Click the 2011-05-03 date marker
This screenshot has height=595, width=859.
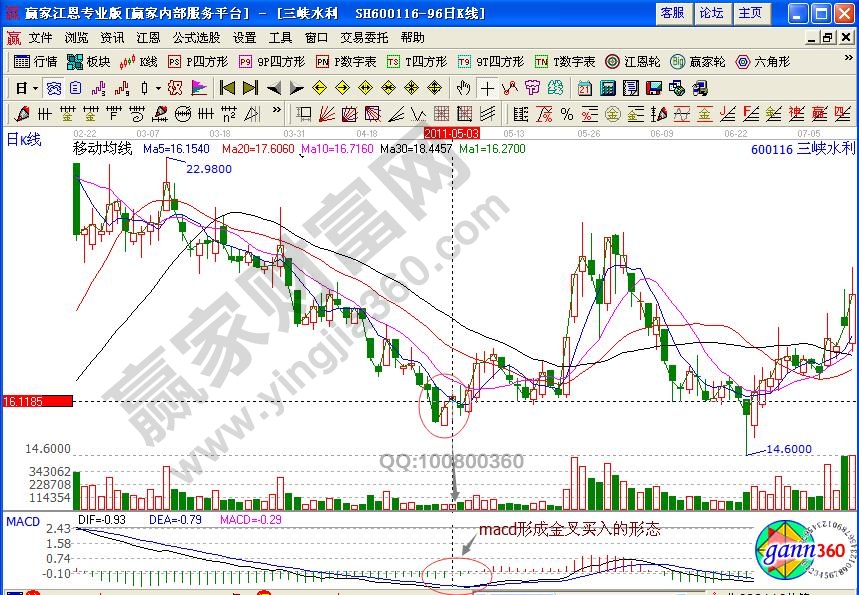tap(451, 134)
